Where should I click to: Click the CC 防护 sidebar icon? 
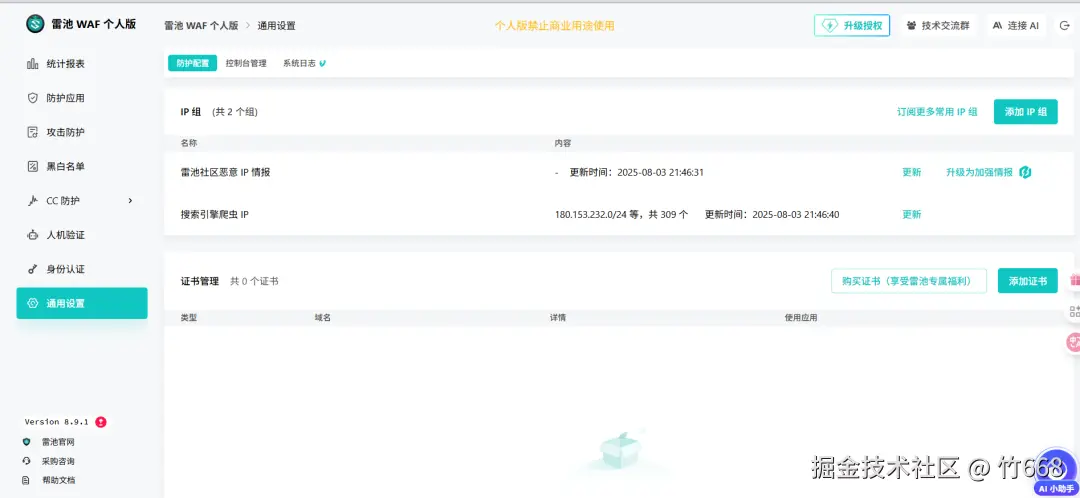[x=32, y=200]
